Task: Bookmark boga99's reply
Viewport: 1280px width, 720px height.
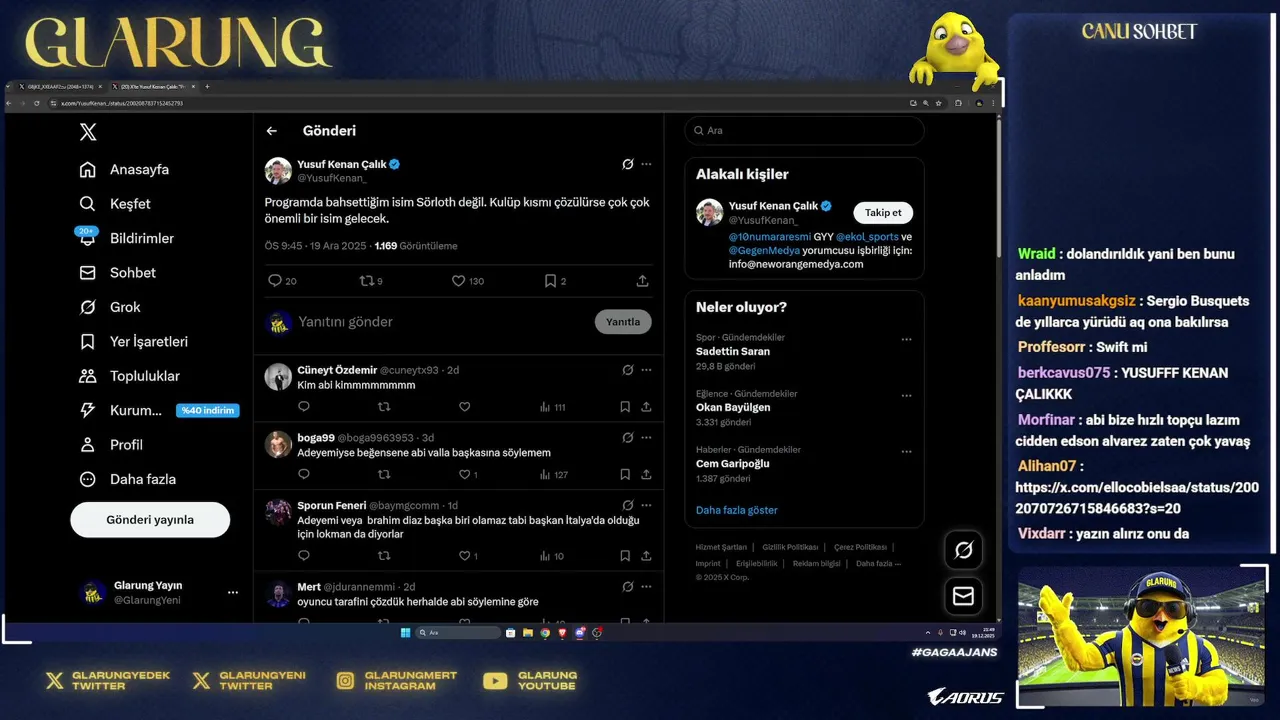Action: [625, 475]
